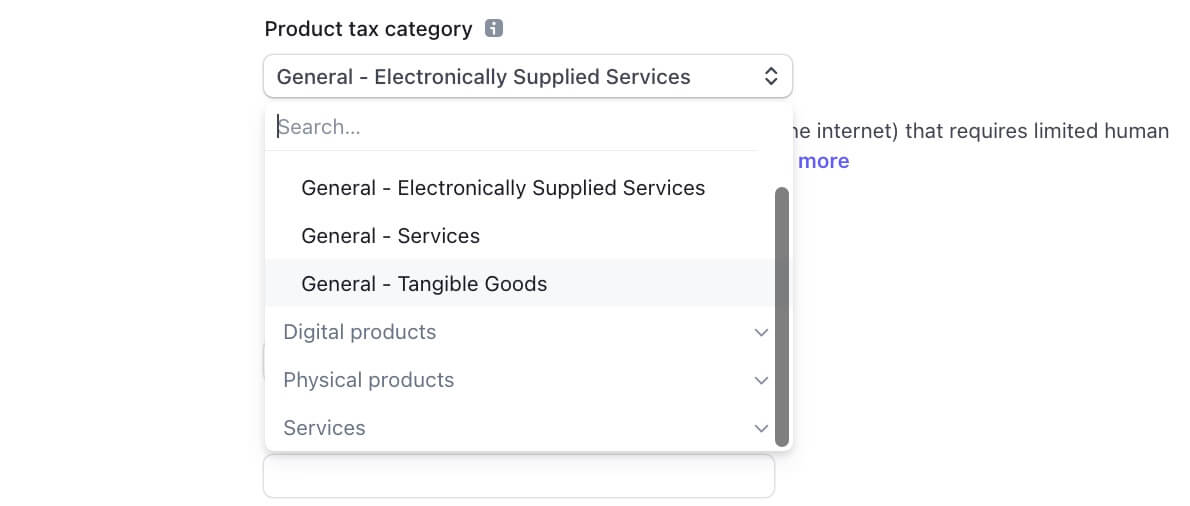Click the info icon beside Product tax category
1190x506 pixels.
pos(494,29)
